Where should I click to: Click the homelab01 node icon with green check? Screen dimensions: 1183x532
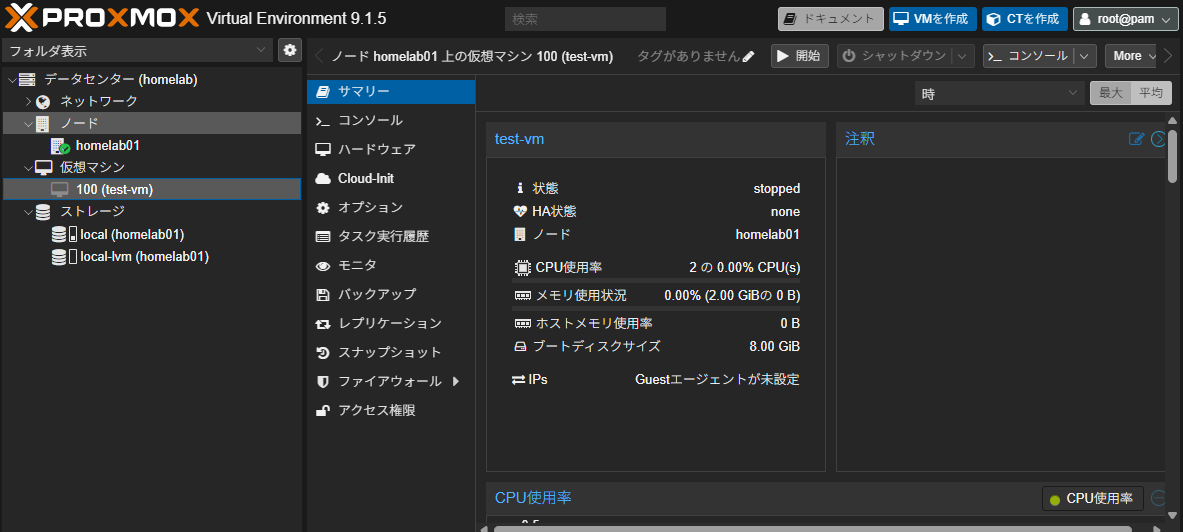tap(60, 146)
